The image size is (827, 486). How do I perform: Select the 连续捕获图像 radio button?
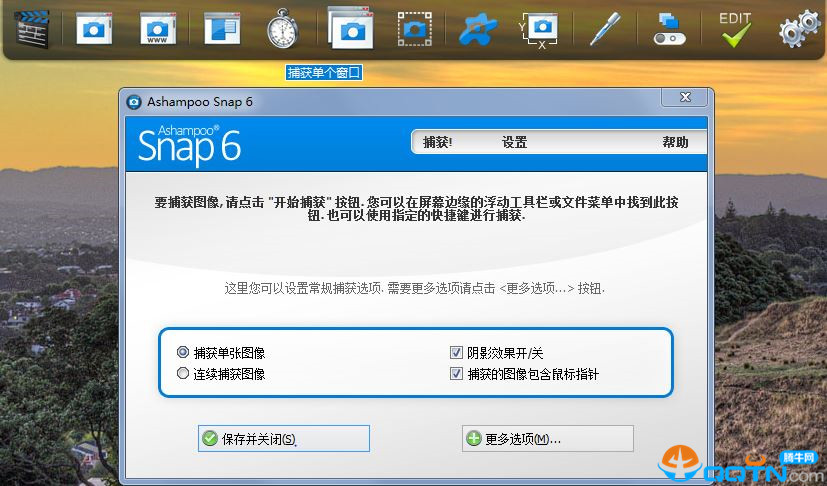(183, 374)
